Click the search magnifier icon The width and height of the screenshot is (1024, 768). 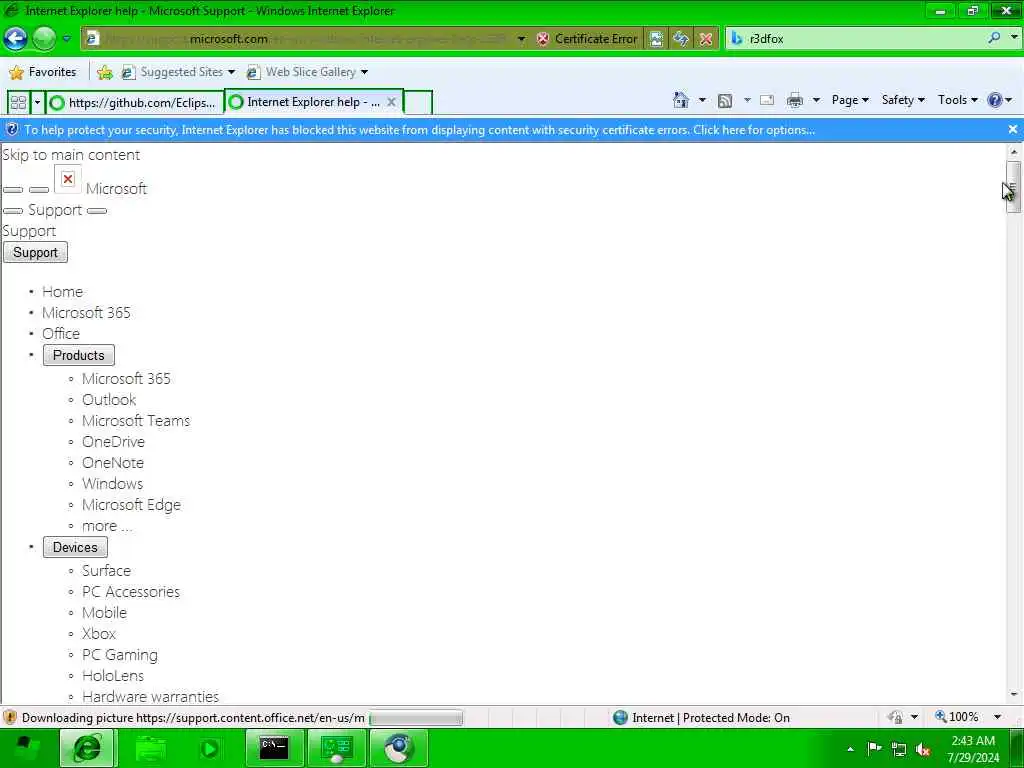tap(995, 38)
